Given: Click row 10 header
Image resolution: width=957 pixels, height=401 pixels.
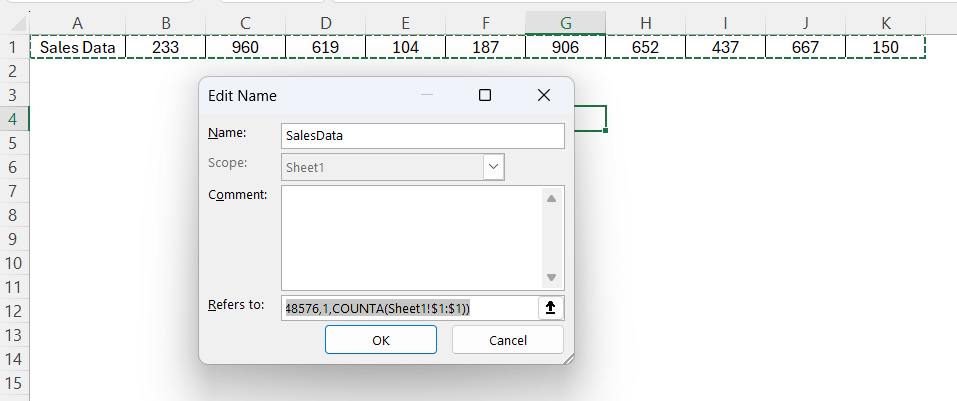Looking at the screenshot, I should click(x=14, y=262).
